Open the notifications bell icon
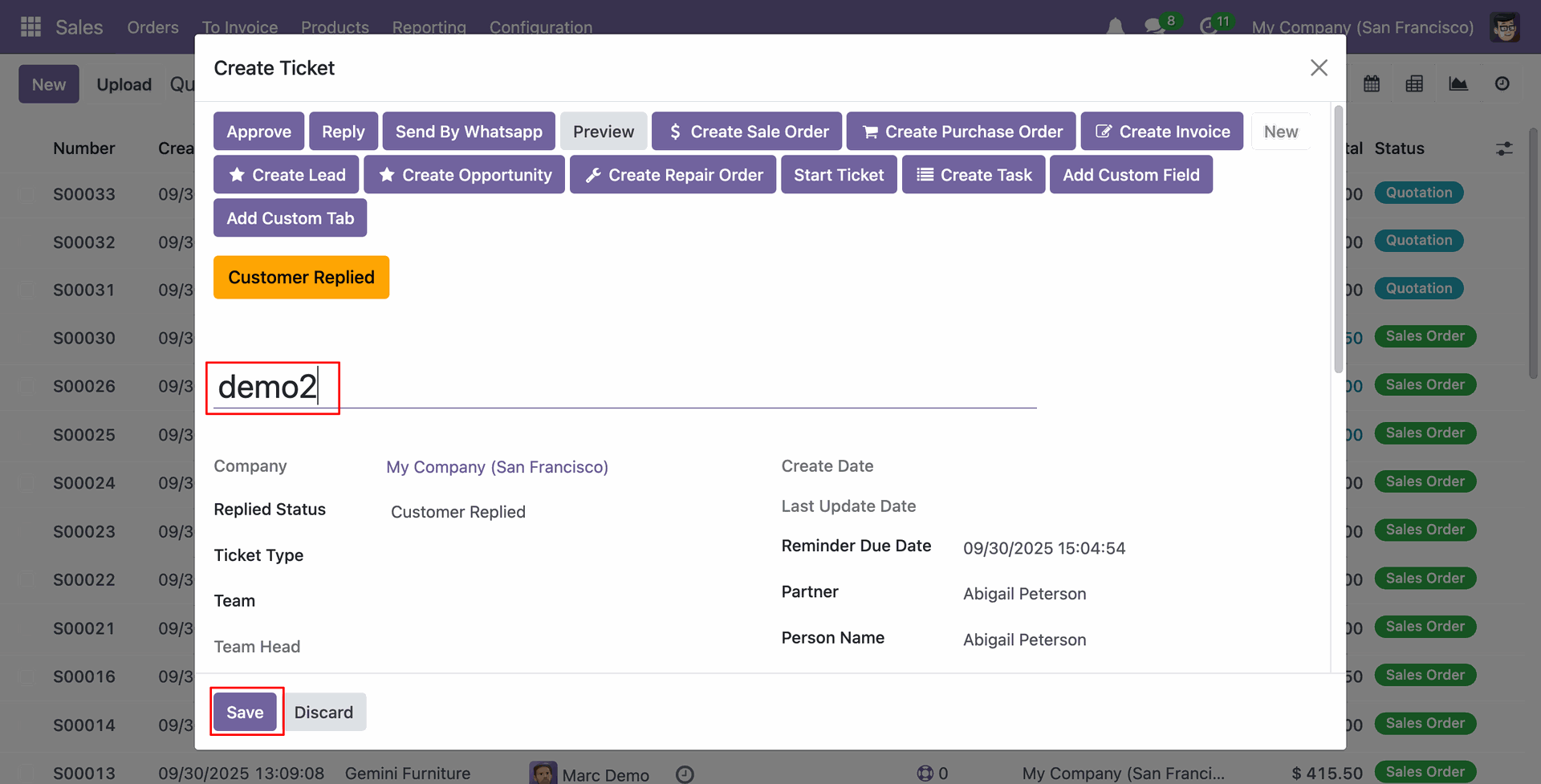The height and width of the screenshot is (784, 1541). (1115, 27)
